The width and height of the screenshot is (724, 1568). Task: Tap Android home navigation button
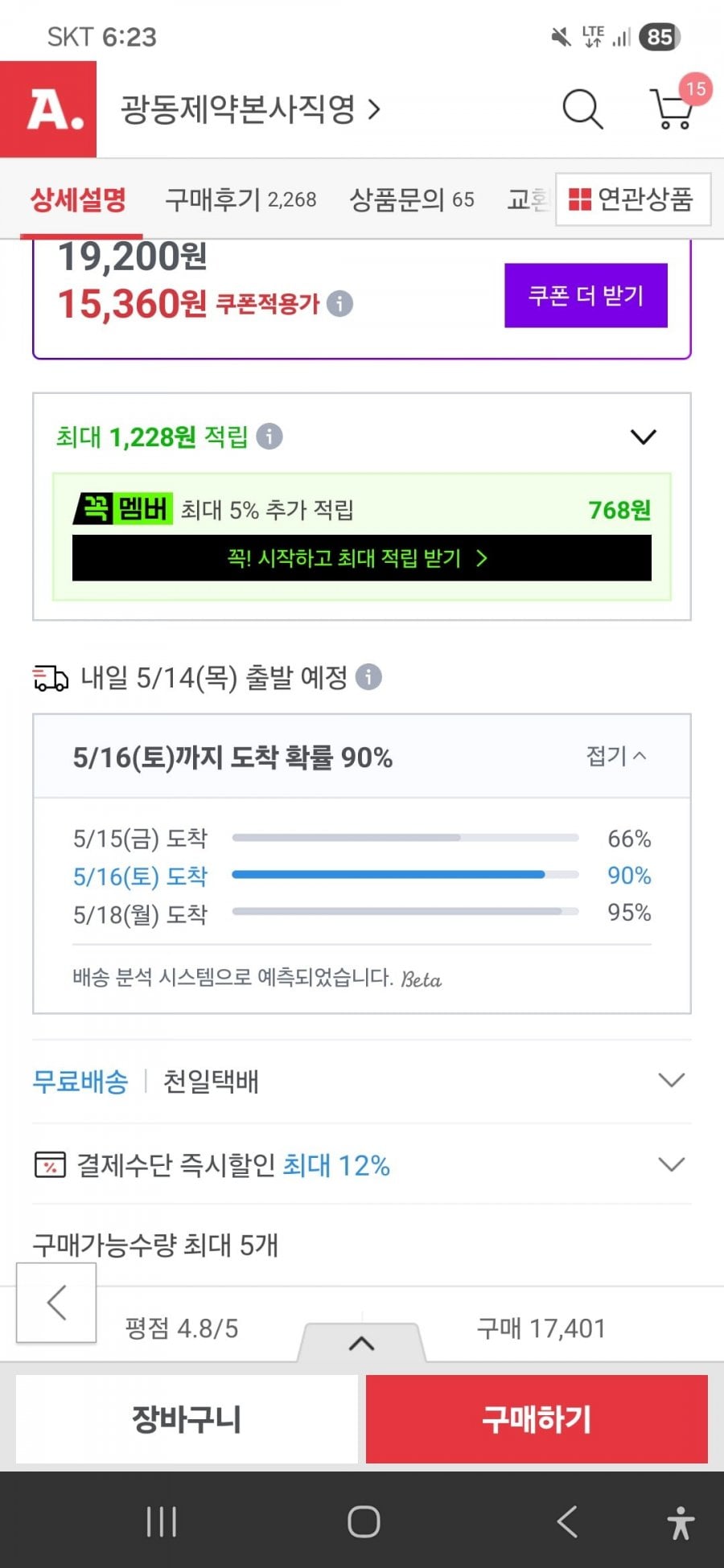pyautogui.click(x=364, y=1521)
